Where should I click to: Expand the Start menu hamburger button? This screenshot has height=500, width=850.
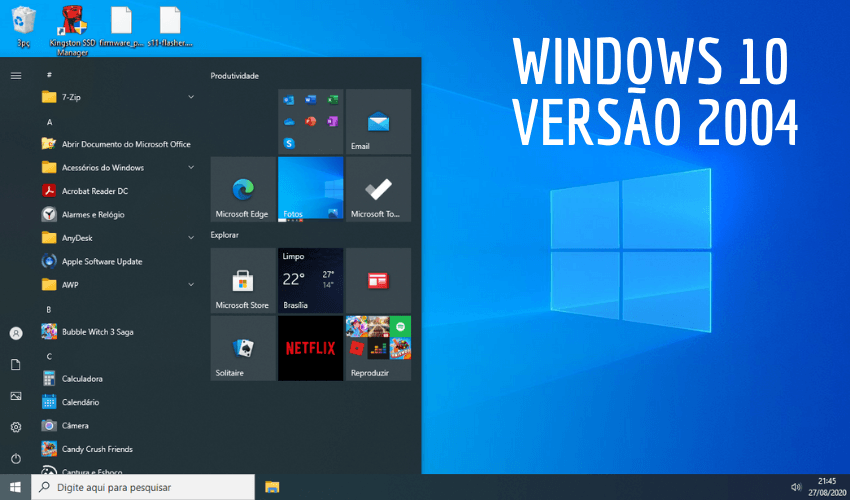[x=16, y=76]
